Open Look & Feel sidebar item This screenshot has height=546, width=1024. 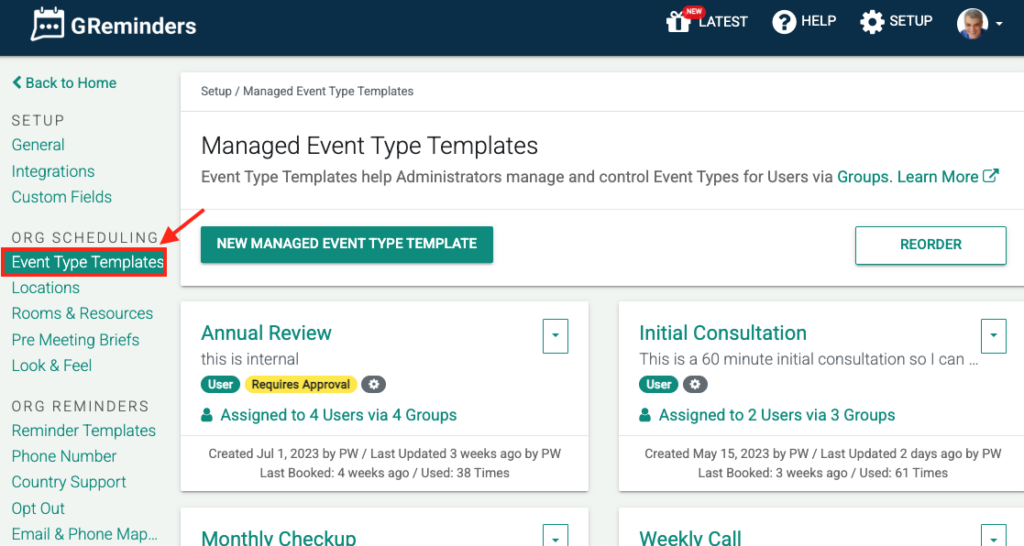pyautogui.click(x=52, y=365)
